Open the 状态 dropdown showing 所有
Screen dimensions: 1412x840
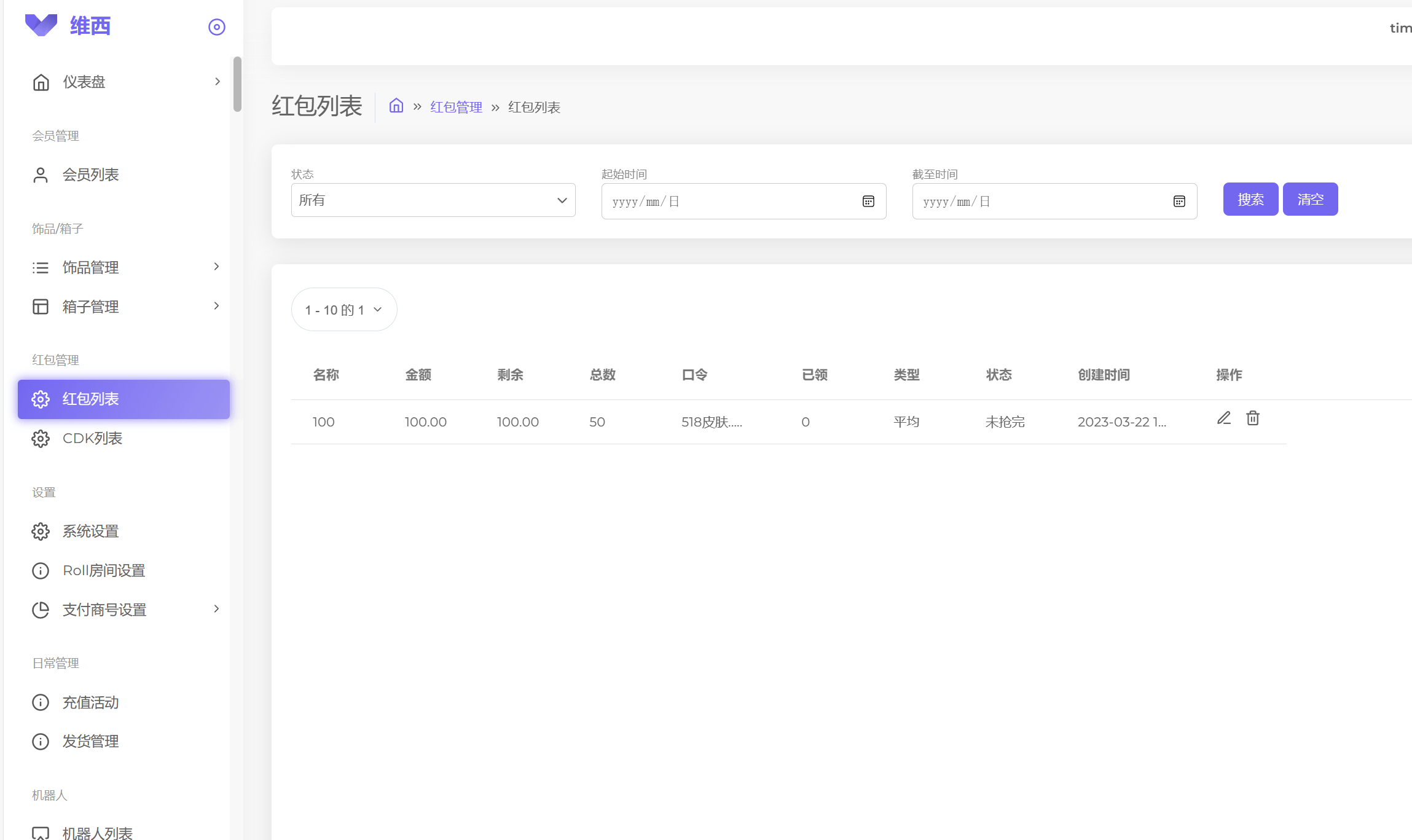(x=433, y=200)
